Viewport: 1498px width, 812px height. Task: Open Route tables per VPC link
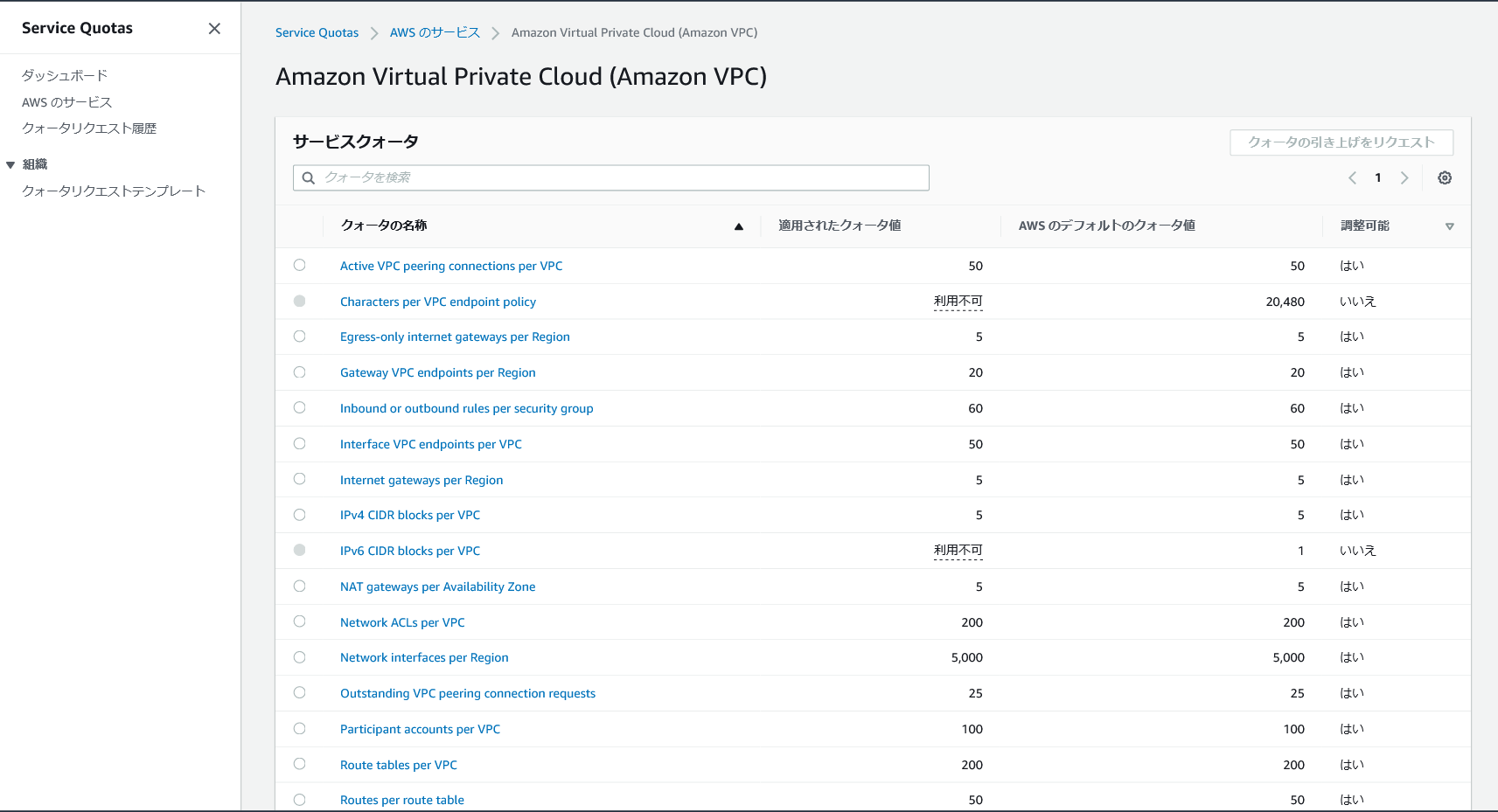(399, 765)
